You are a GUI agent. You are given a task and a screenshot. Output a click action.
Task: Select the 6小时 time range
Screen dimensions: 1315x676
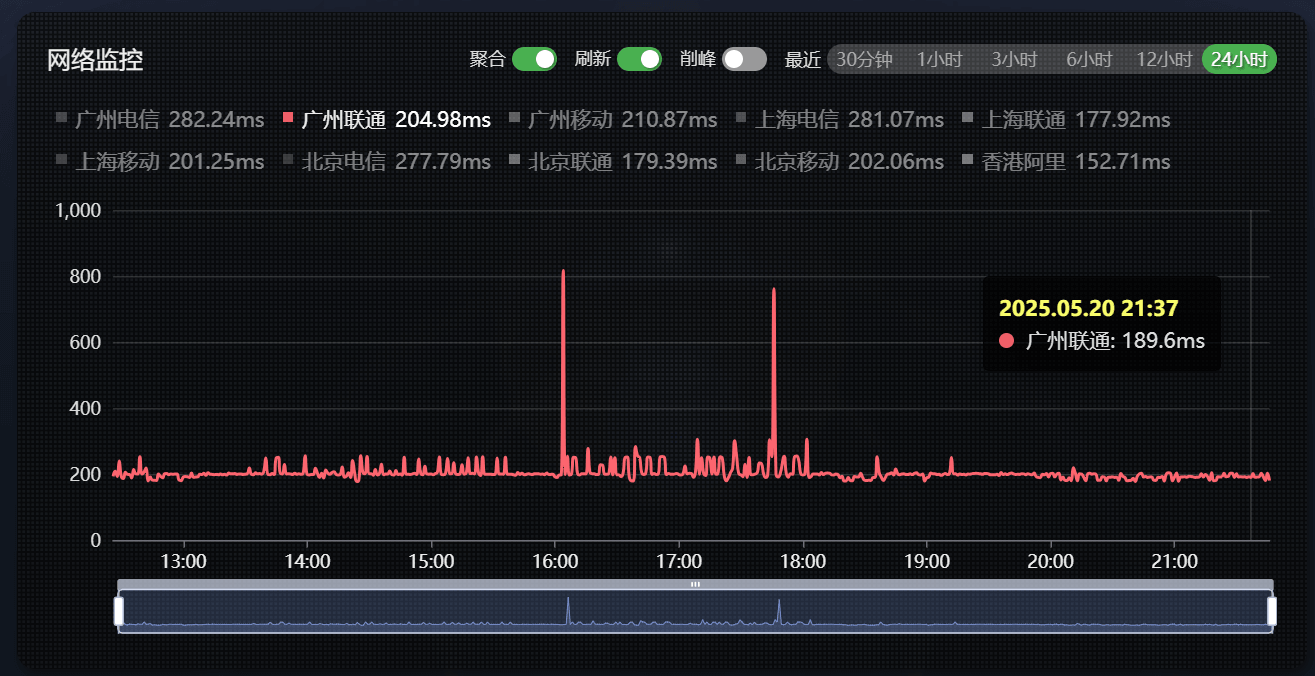[x=1089, y=60]
